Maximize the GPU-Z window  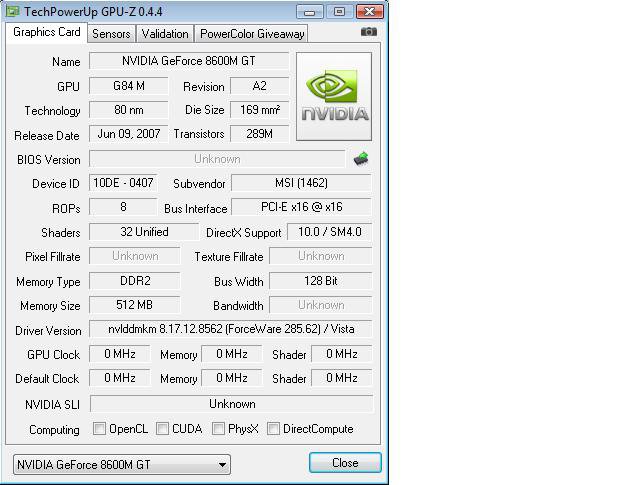click(339, 12)
